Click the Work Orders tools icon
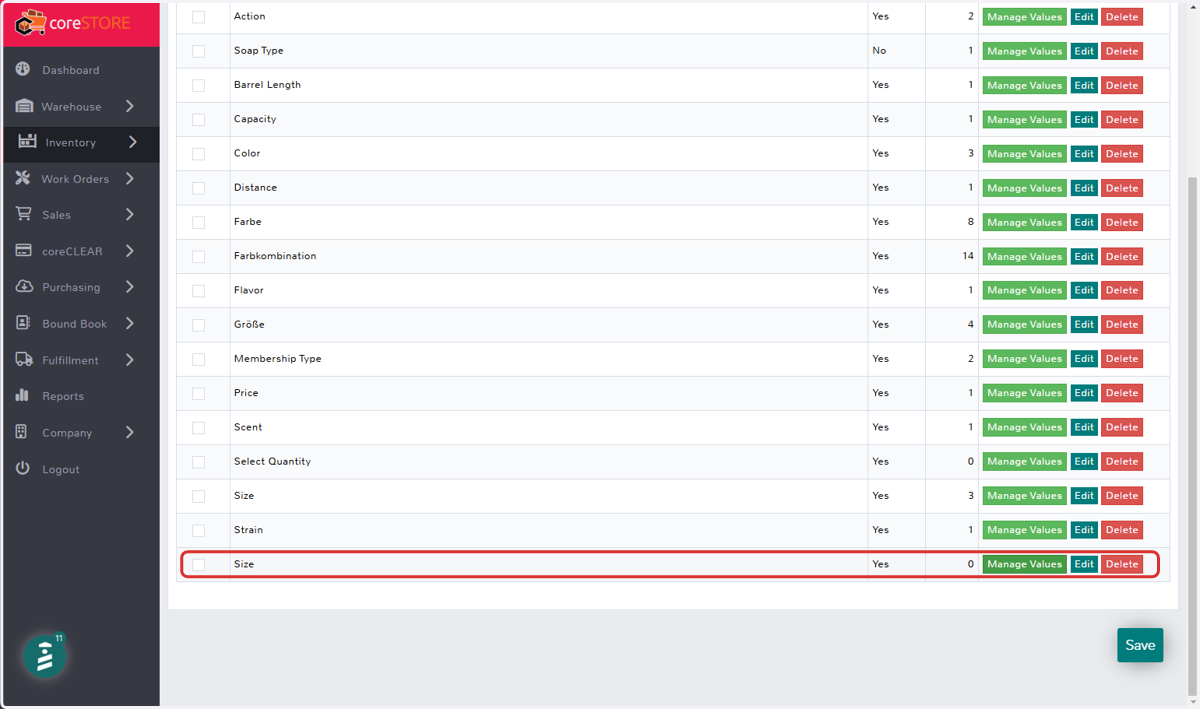 pyautogui.click(x=24, y=179)
